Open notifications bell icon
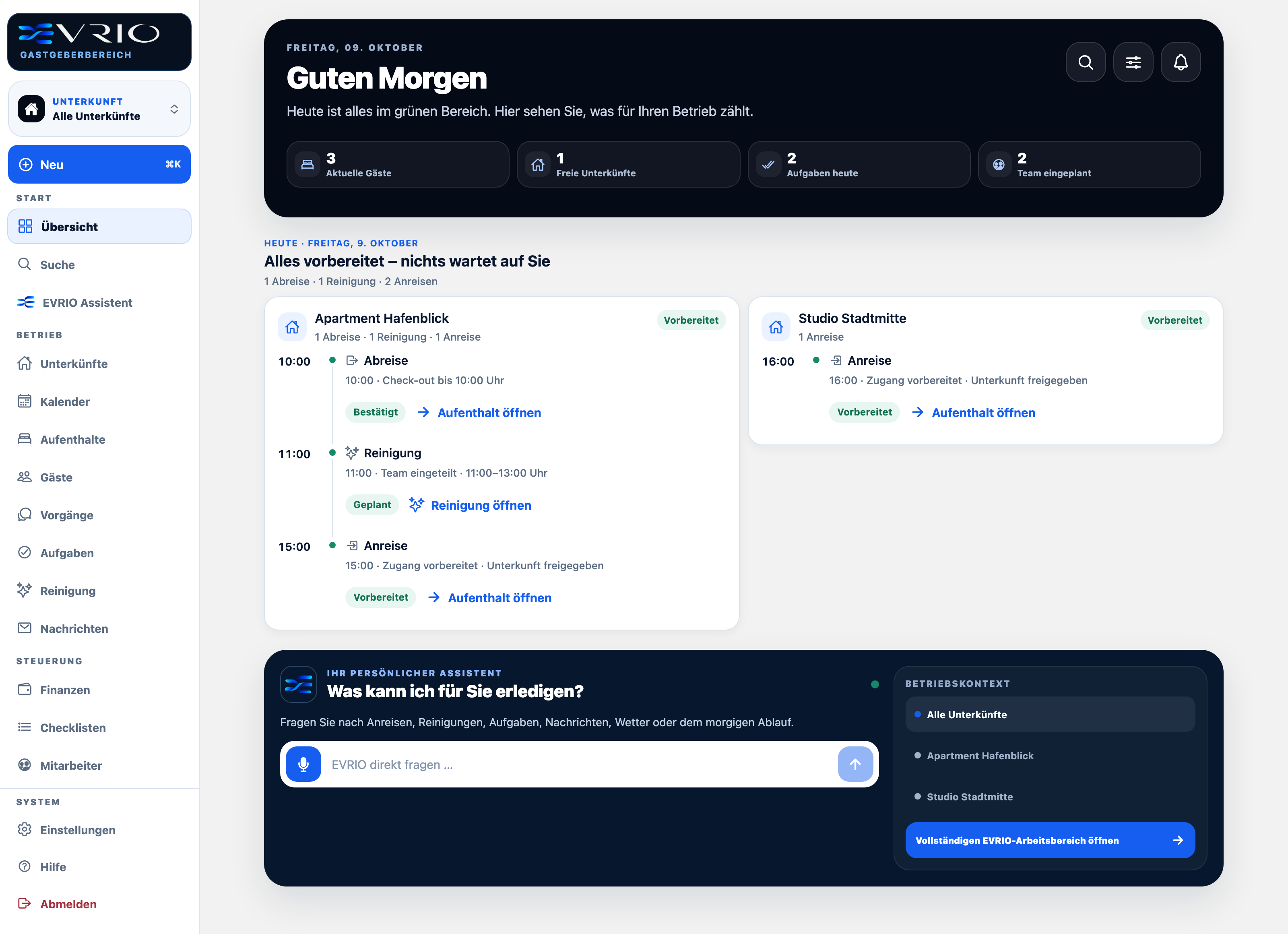Viewport: 1288px width, 934px height. coord(1181,62)
